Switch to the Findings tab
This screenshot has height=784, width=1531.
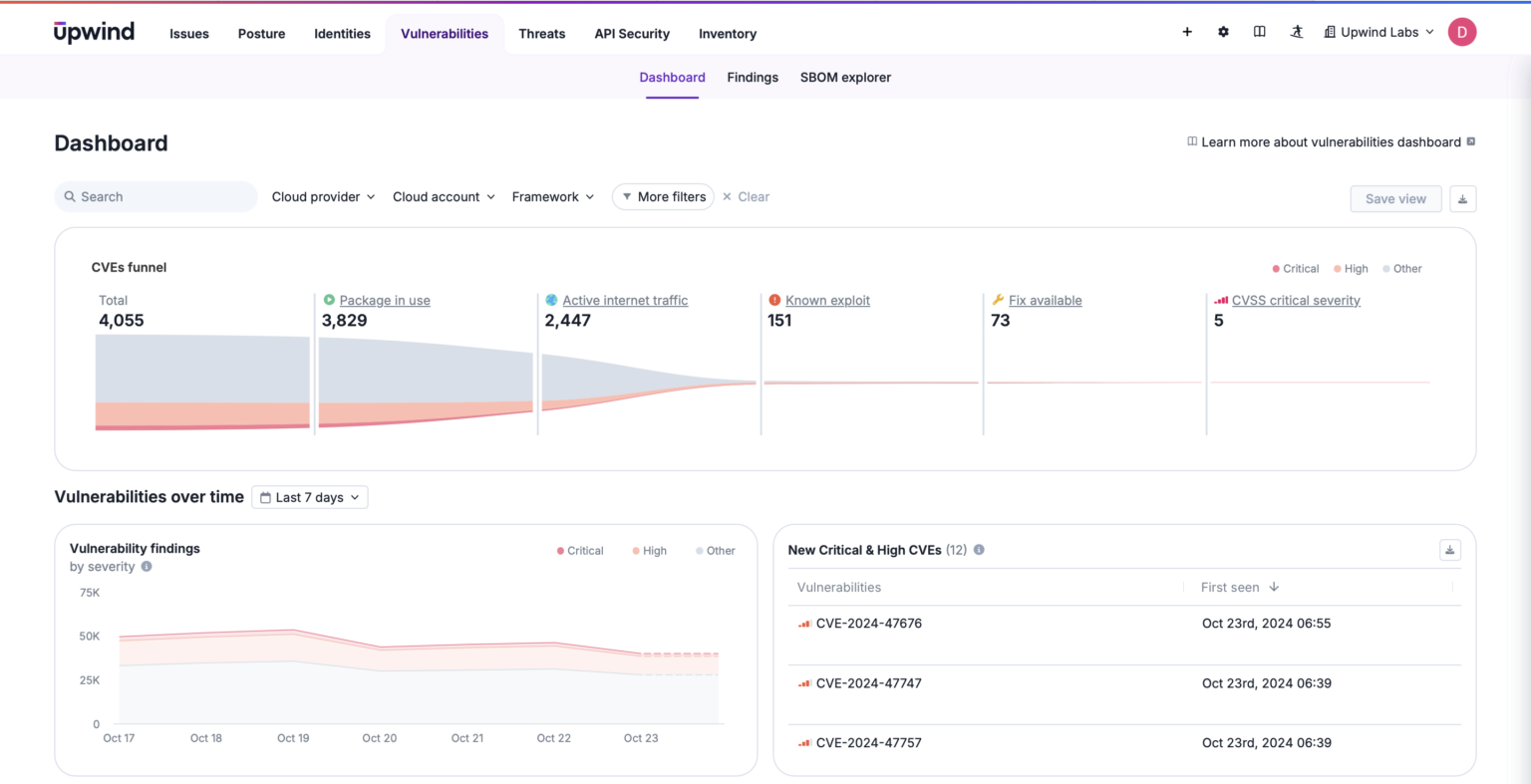[753, 77]
